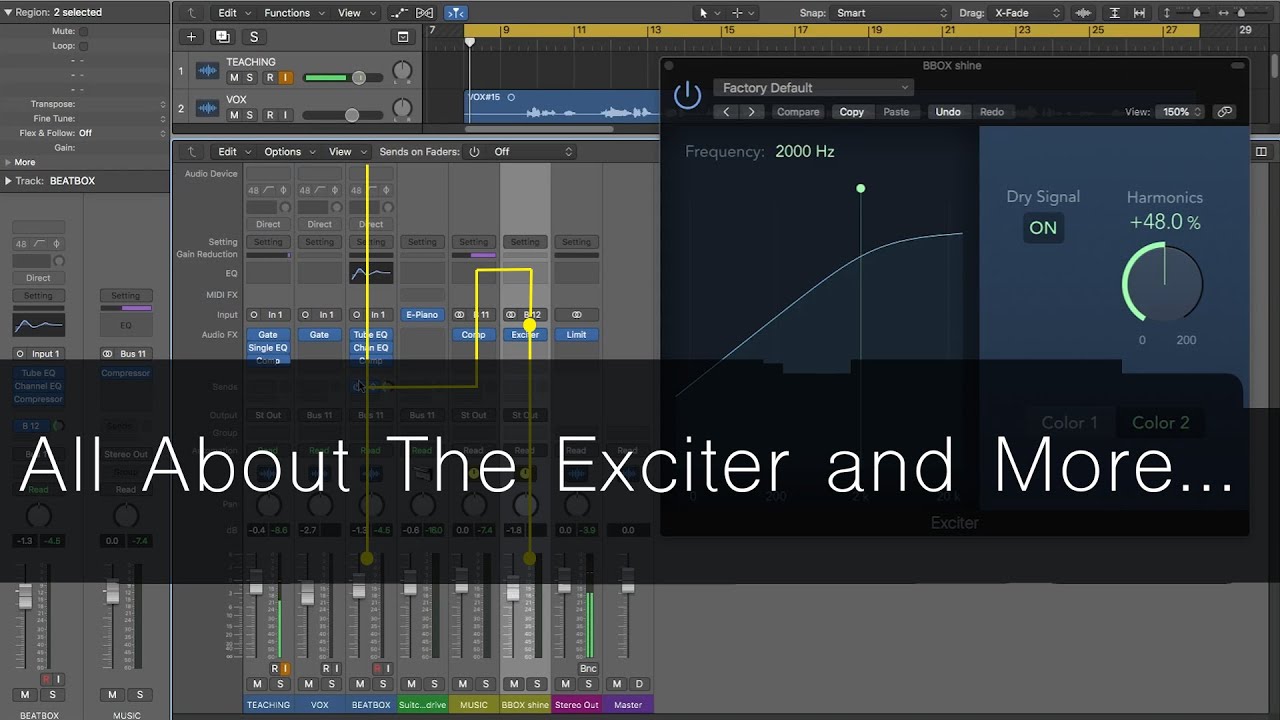
Task: Click the horizontal auto zoom icon
Action: click(1141, 13)
